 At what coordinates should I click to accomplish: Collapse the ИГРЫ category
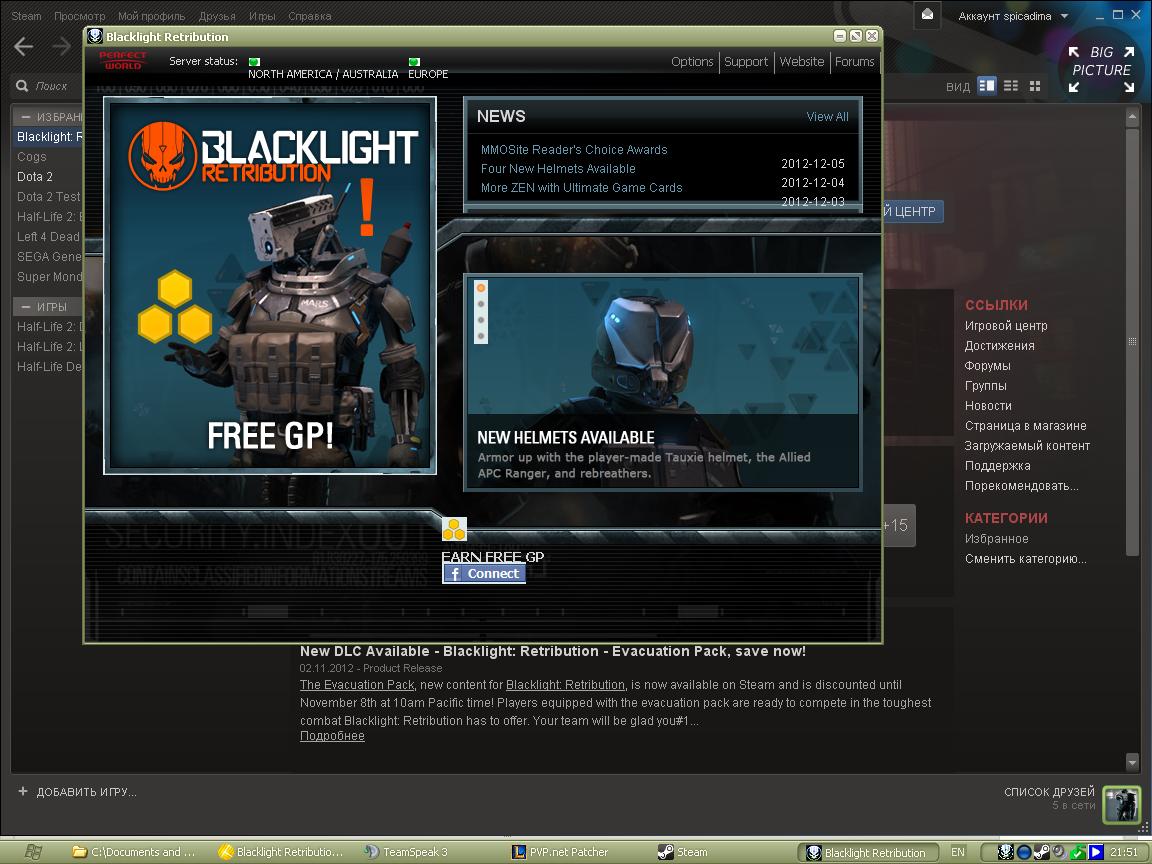tap(26, 307)
